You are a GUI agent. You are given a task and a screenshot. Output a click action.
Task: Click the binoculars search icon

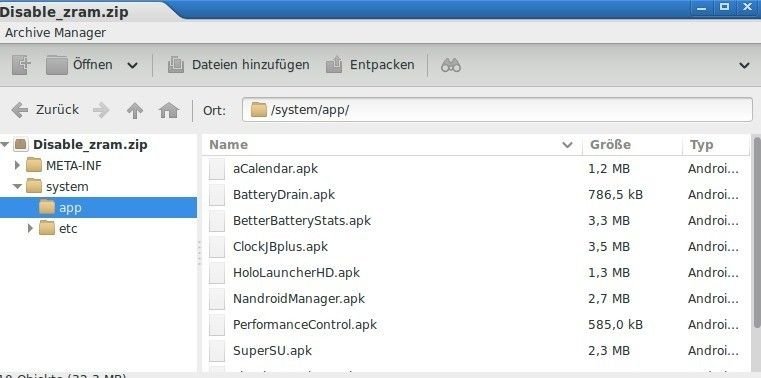click(450, 66)
